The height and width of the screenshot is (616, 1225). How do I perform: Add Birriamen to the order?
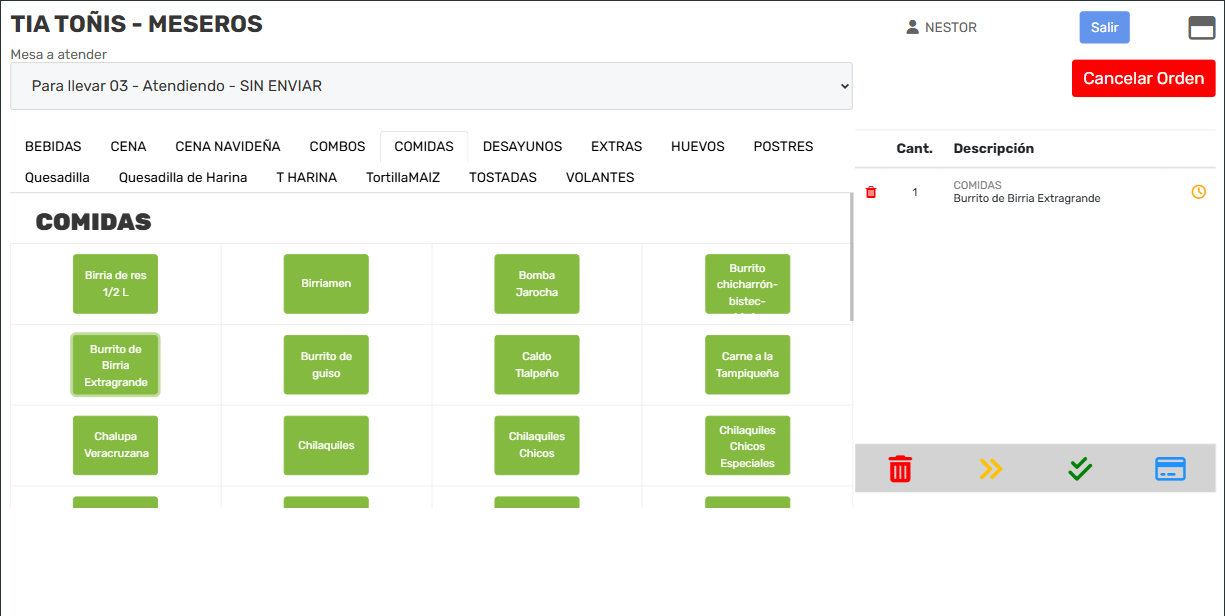326,284
